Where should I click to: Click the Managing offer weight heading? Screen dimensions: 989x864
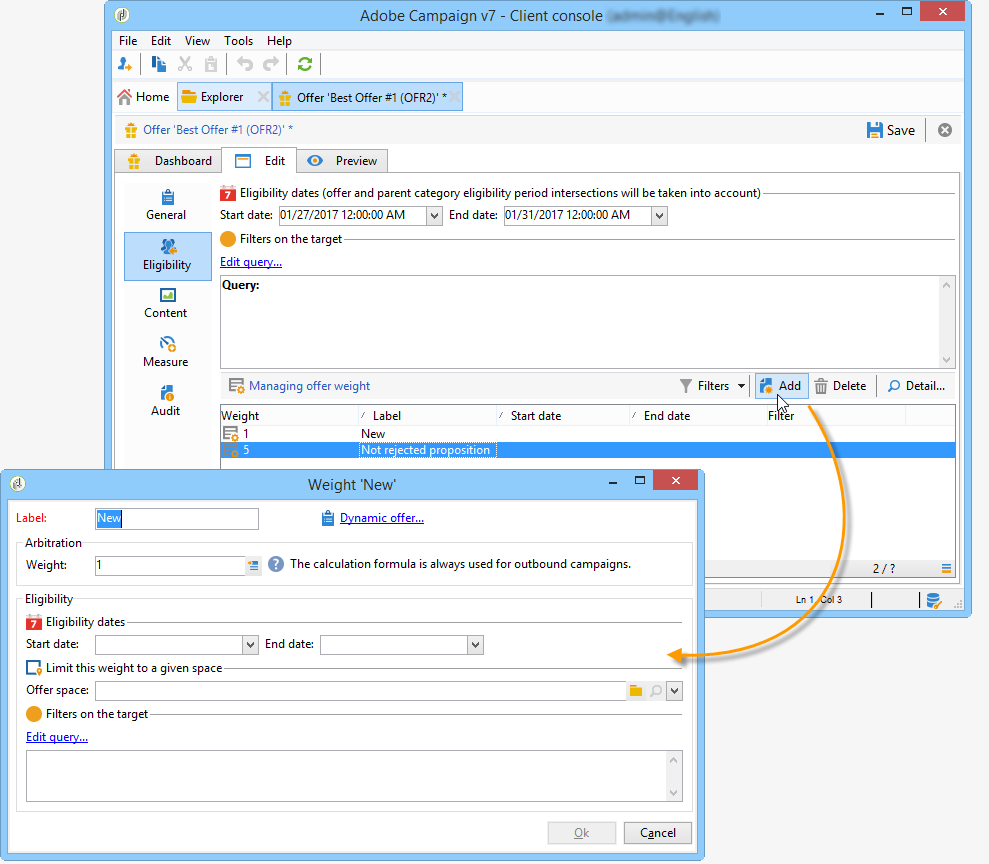(x=310, y=386)
